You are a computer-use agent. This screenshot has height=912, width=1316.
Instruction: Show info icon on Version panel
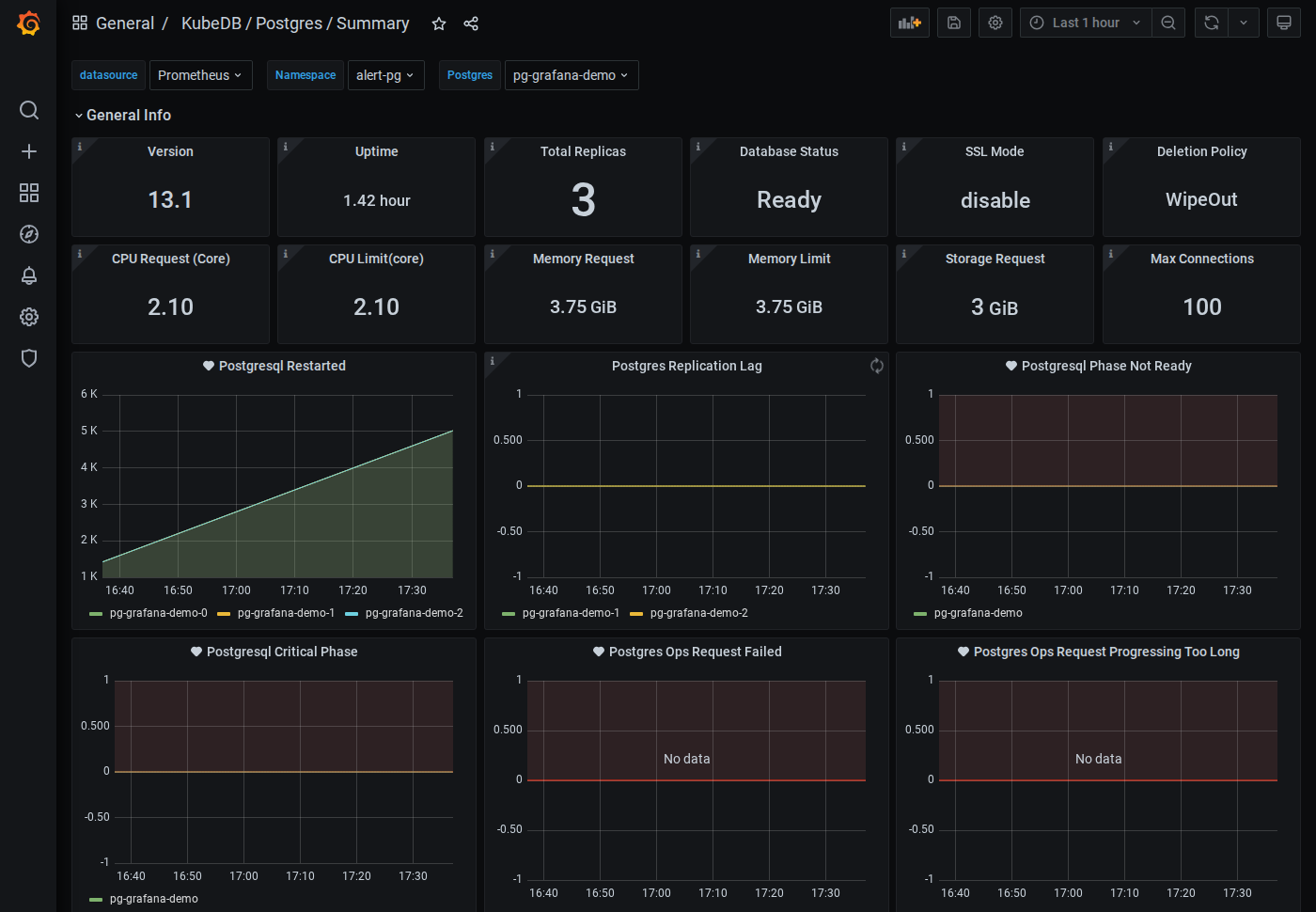(x=80, y=147)
